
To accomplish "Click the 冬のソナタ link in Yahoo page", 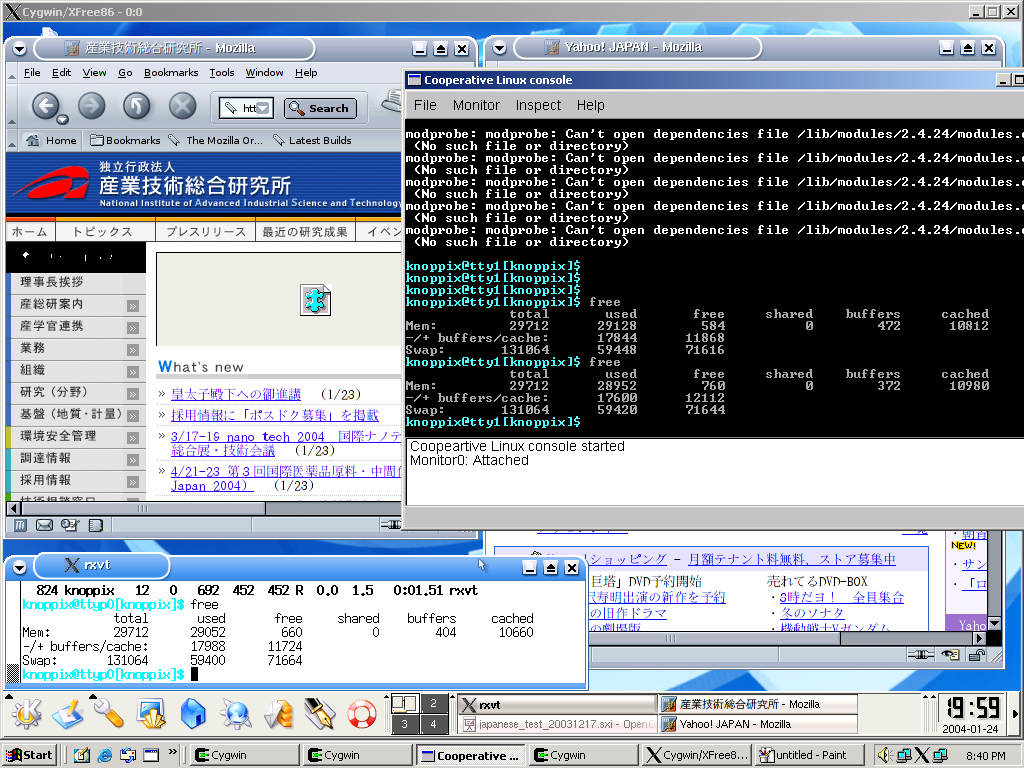I will (x=812, y=613).
